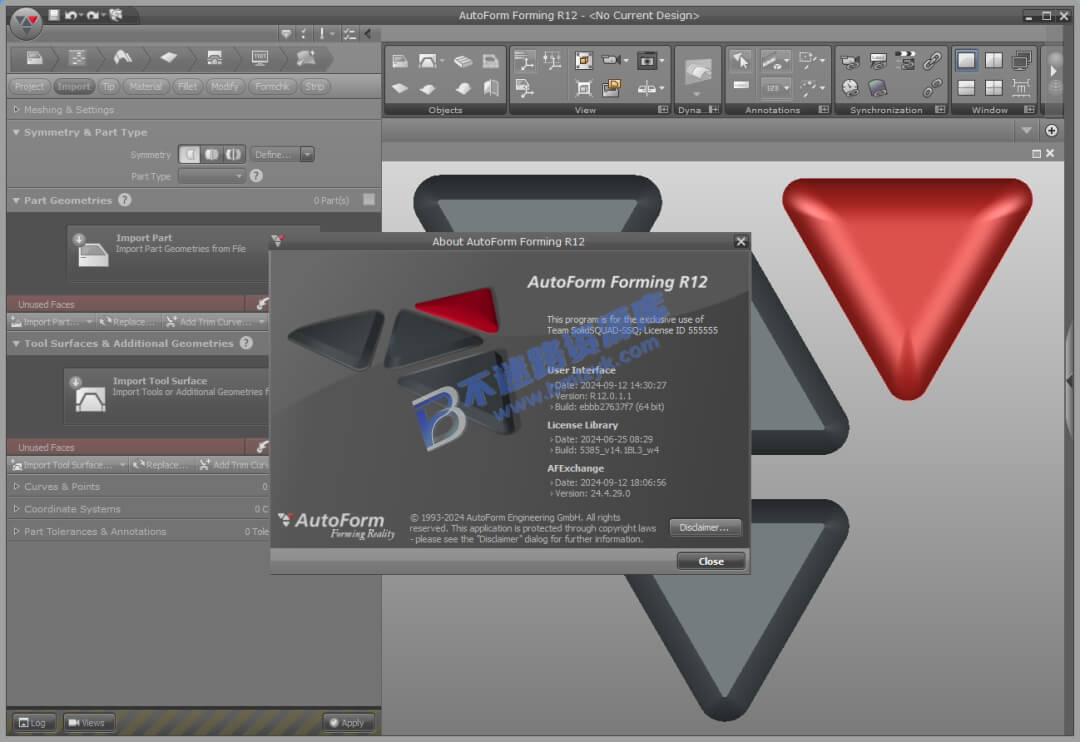
Task: Click the coordinate axes icon in the View group
Action: [524, 61]
